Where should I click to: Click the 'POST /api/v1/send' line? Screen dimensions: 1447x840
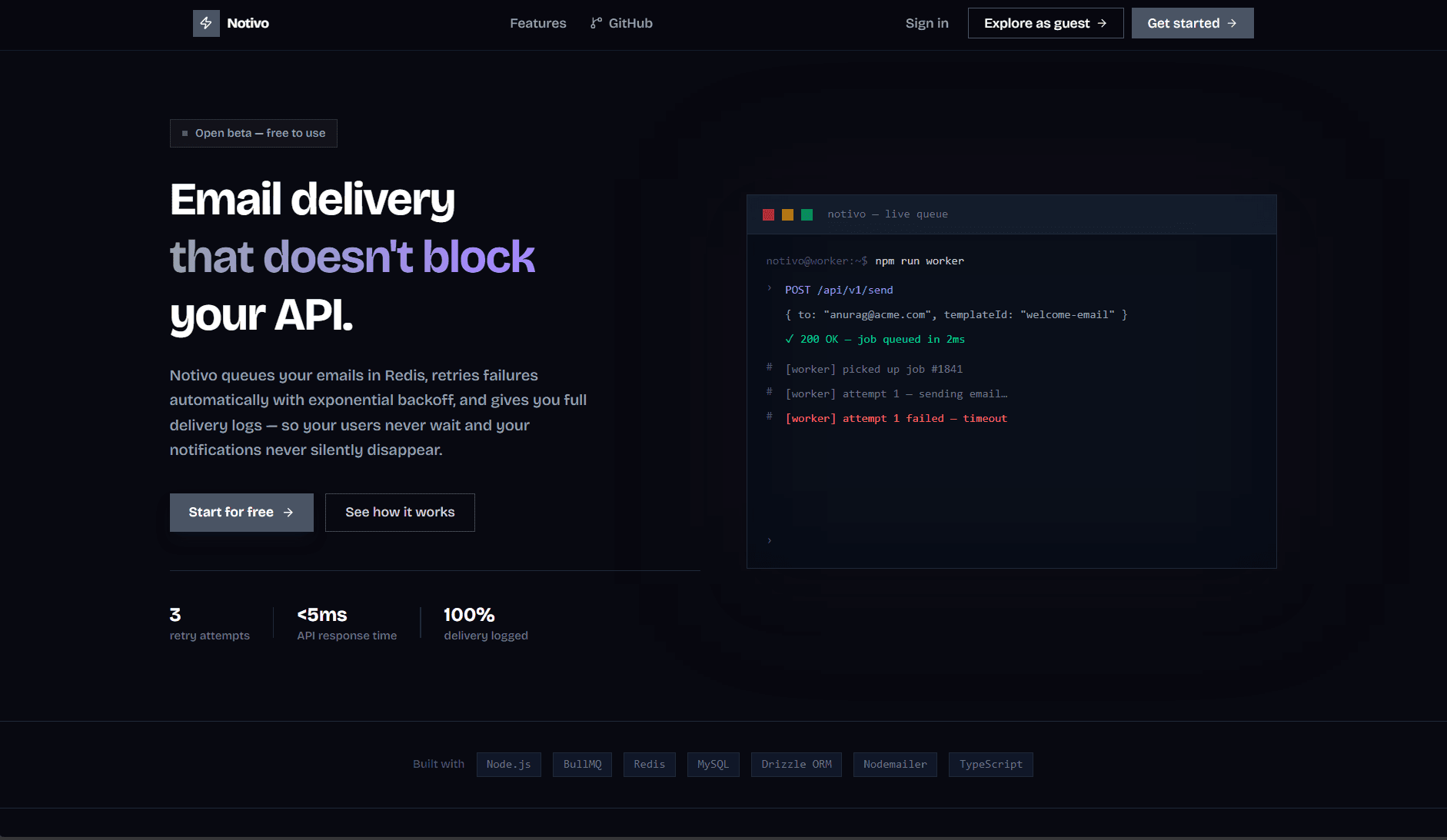pos(839,290)
